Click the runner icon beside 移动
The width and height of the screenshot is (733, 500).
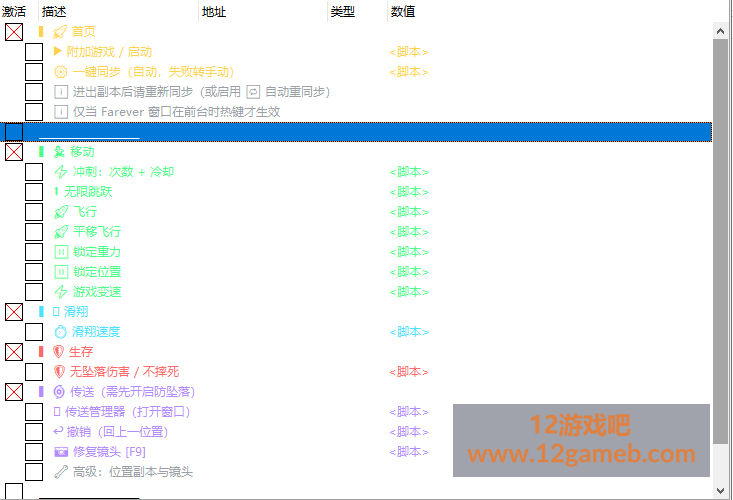coord(59,152)
